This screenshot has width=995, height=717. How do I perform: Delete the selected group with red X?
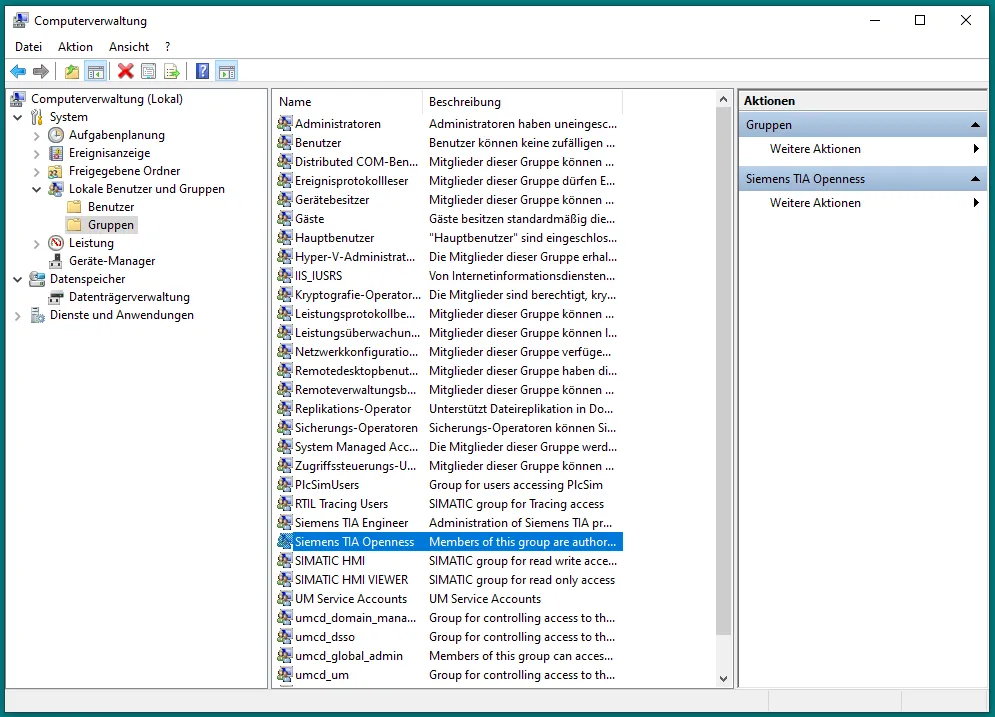pyautogui.click(x=126, y=72)
